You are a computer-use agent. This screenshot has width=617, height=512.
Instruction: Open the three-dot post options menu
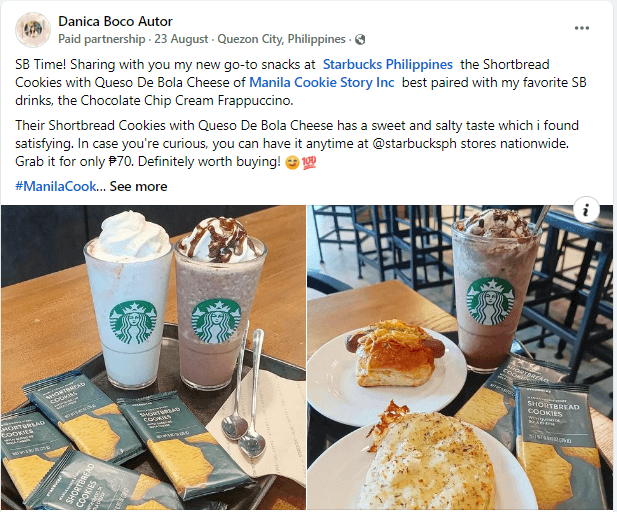582,28
